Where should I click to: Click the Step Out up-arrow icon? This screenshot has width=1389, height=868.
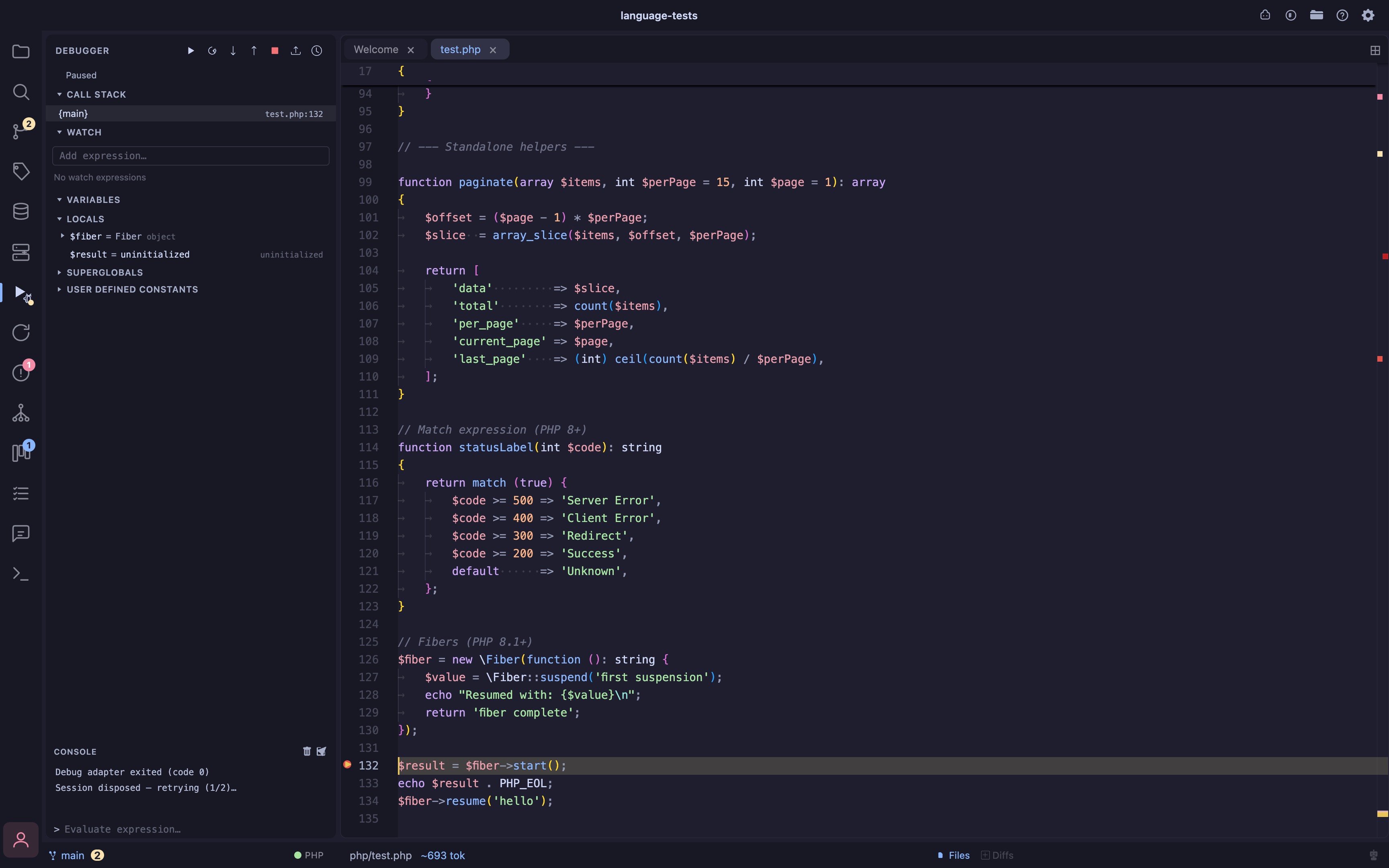pyautogui.click(x=254, y=51)
